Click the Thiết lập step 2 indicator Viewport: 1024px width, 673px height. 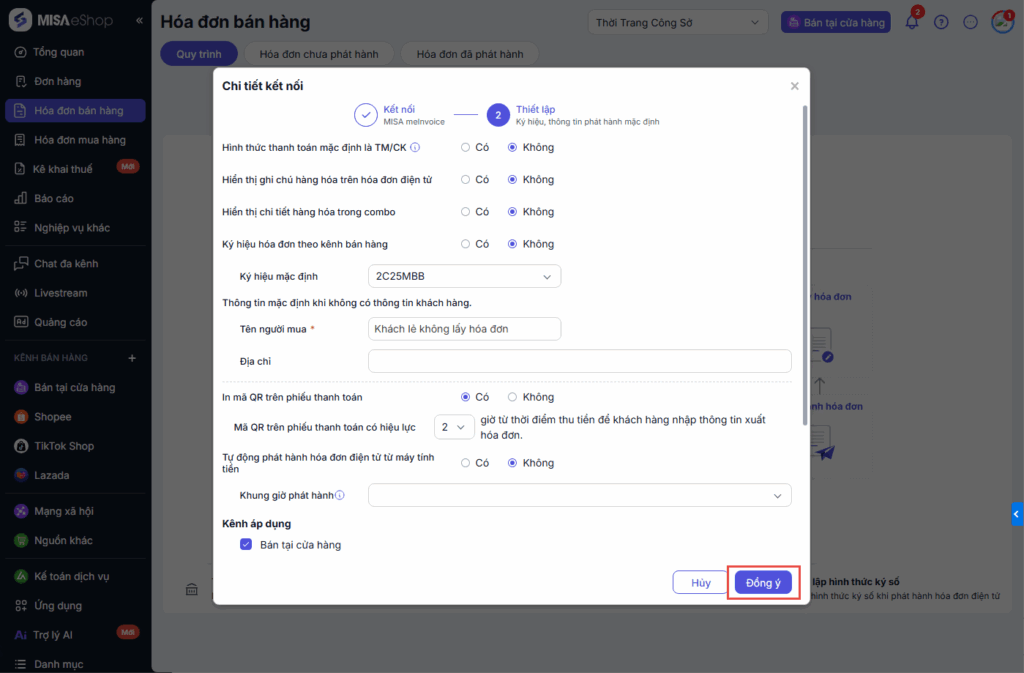pyautogui.click(x=498, y=115)
